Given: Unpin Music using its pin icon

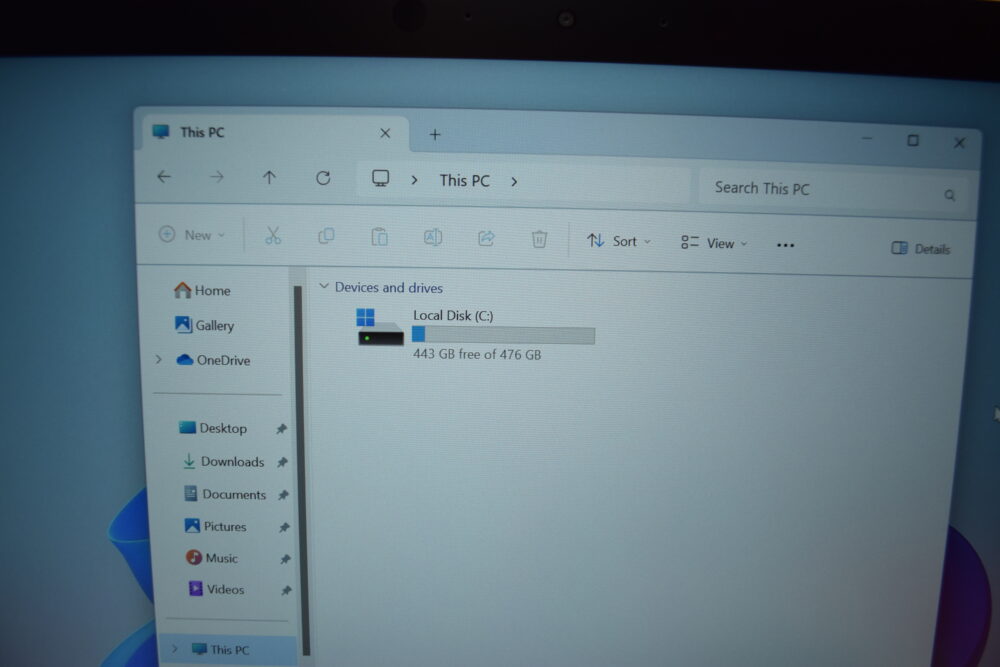Looking at the screenshot, I should tap(285, 559).
